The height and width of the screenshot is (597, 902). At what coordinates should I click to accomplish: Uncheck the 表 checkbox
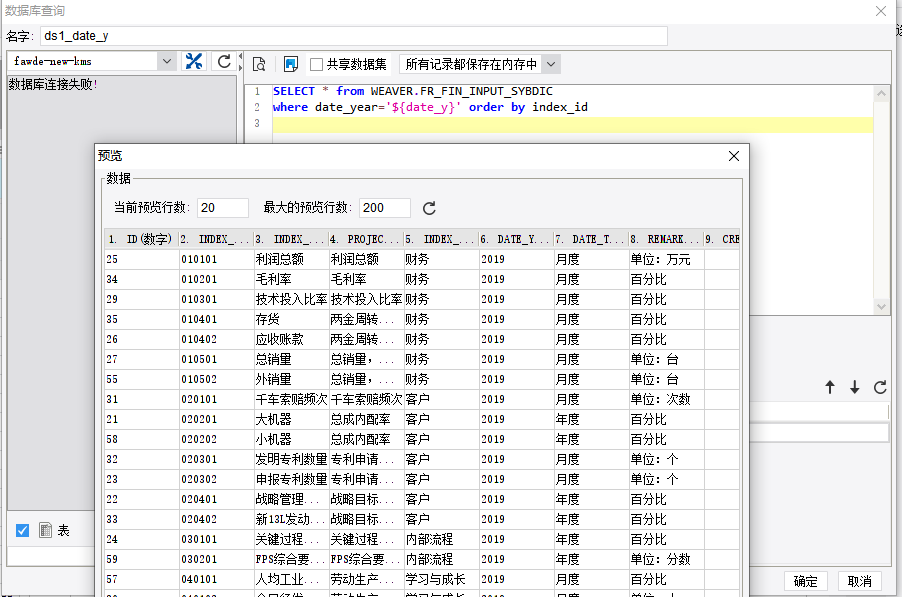[22, 530]
